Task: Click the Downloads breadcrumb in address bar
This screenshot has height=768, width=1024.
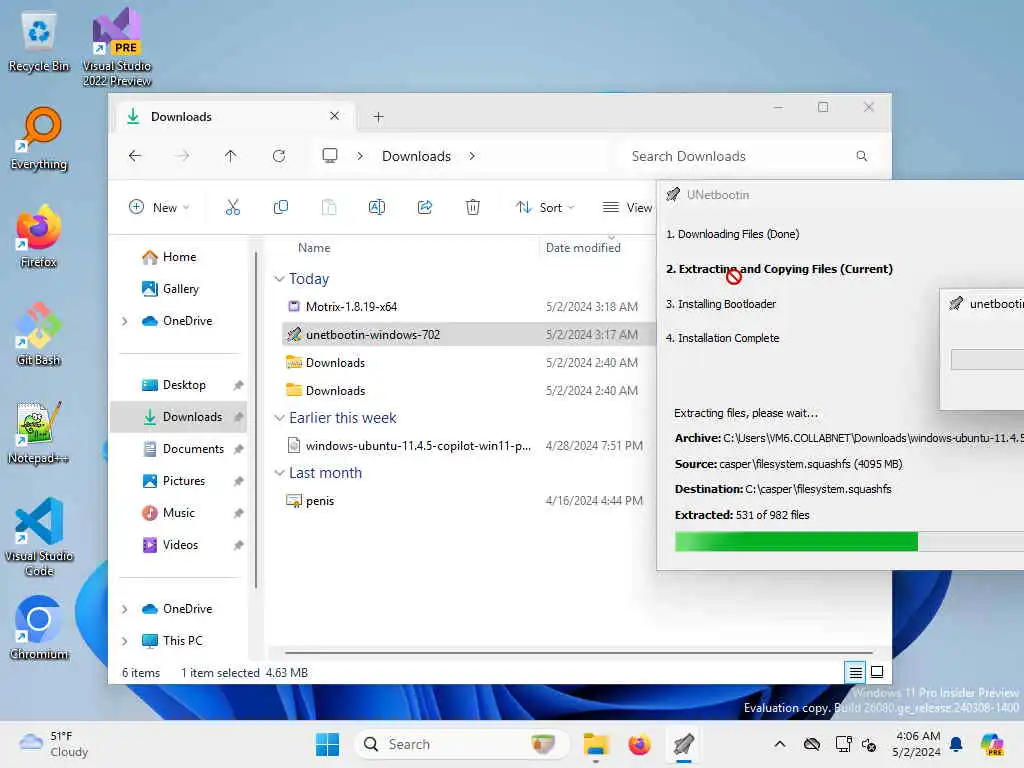Action: [417, 156]
